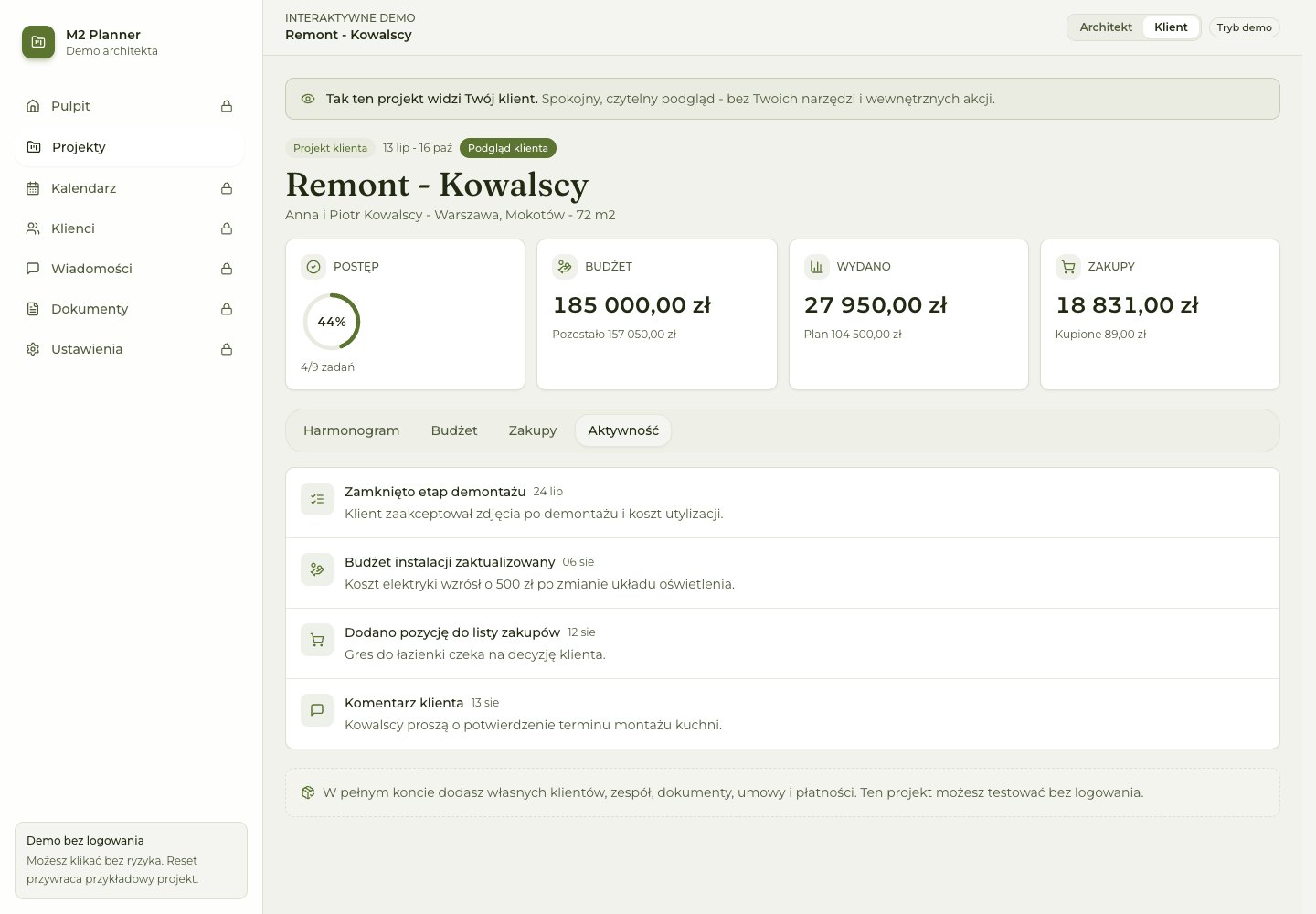
Task: Click the cart icon on Zakupy card
Action: pos(1068,267)
